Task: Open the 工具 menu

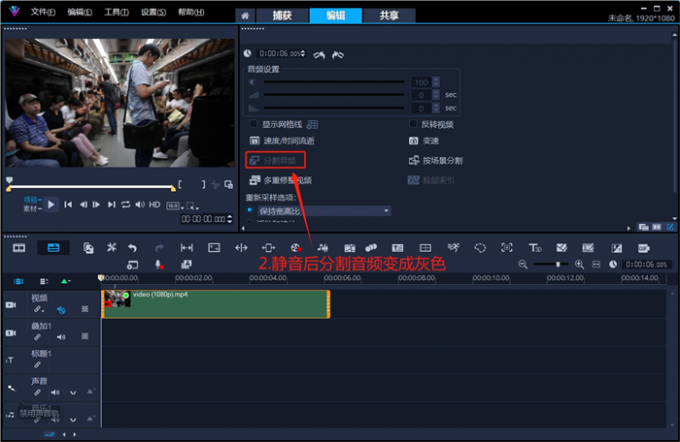Action: tap(116, 12)
